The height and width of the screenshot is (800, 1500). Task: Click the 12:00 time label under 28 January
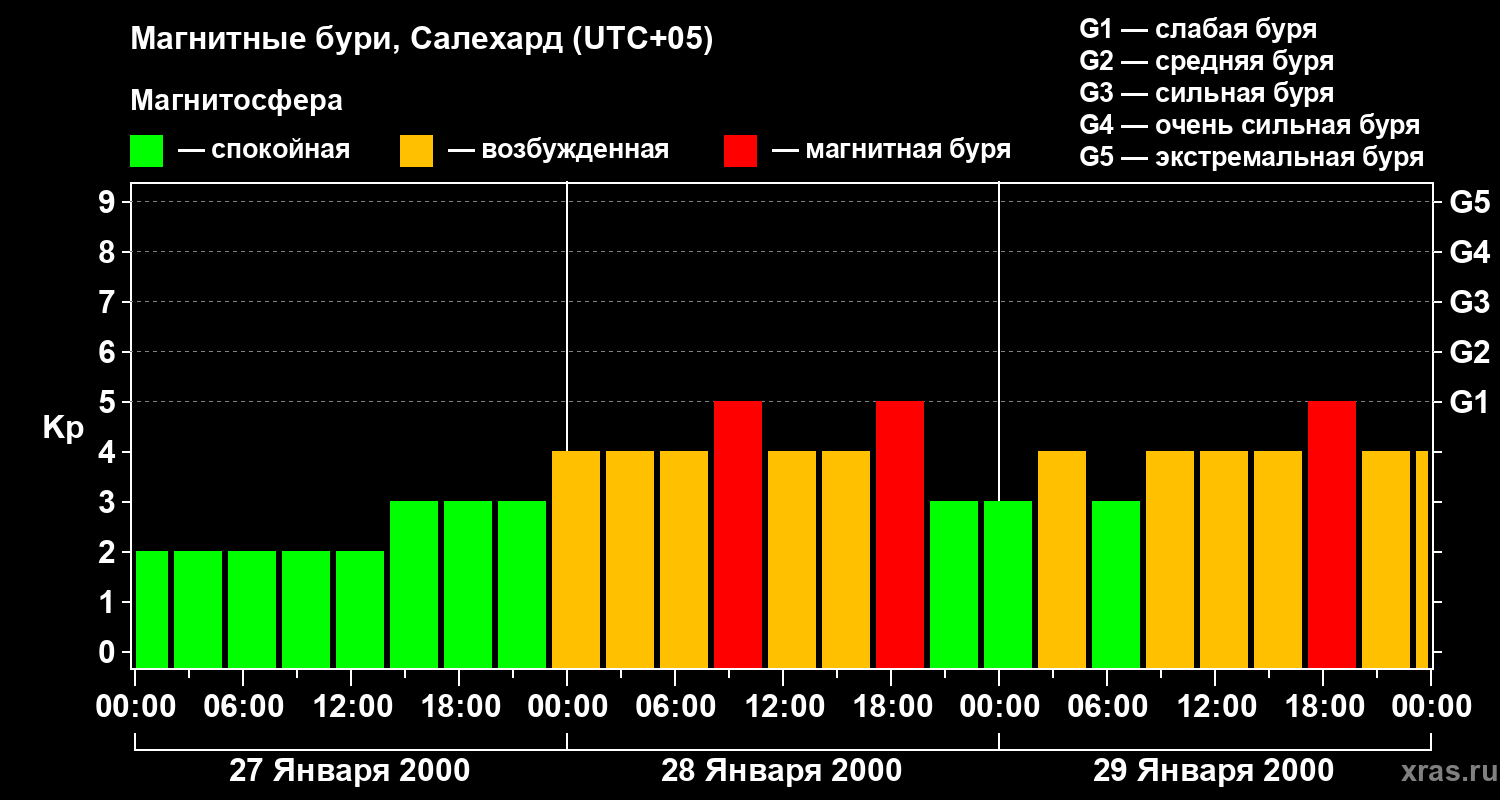point(783,707)
